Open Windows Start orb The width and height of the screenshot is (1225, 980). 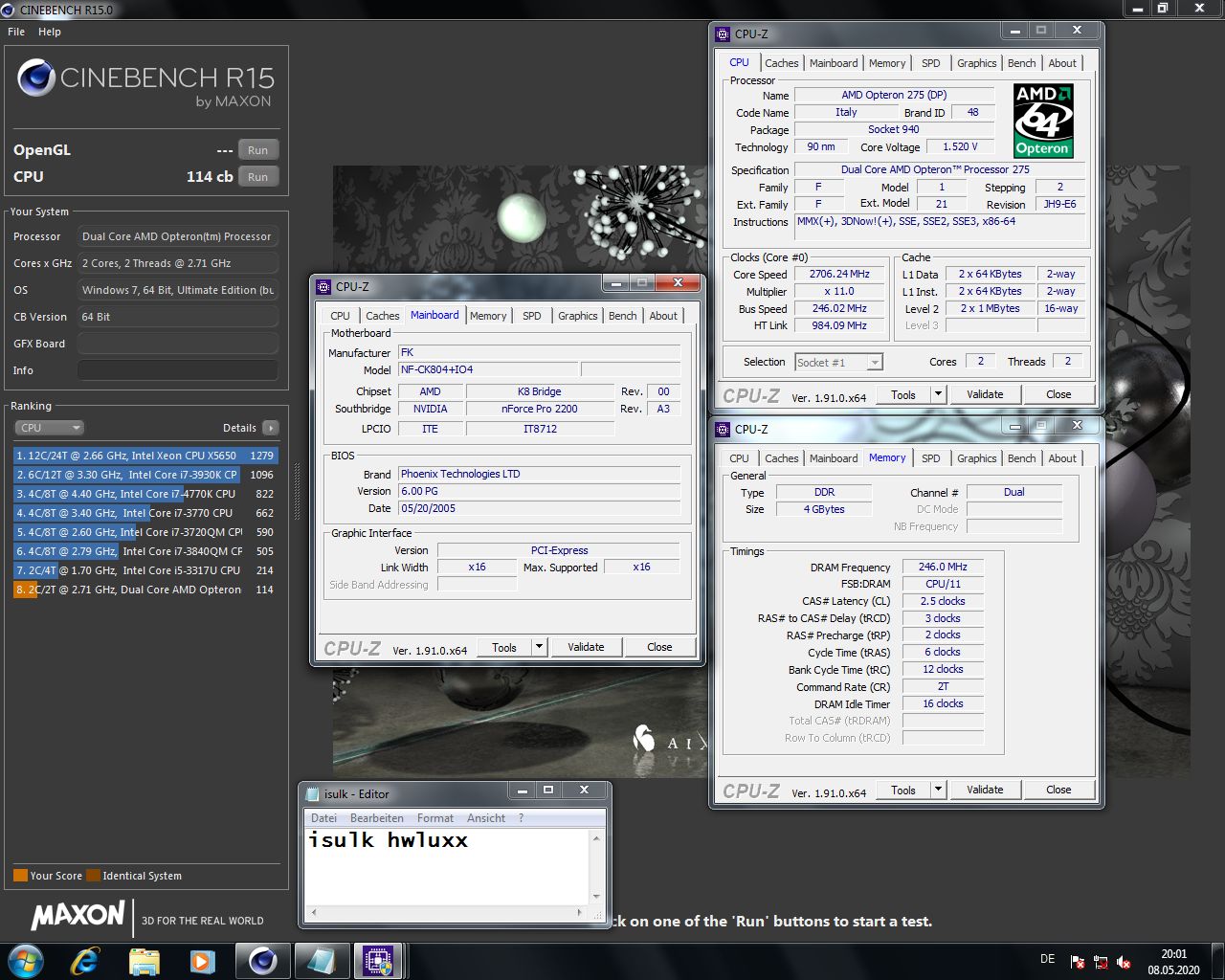pos(26,960)
